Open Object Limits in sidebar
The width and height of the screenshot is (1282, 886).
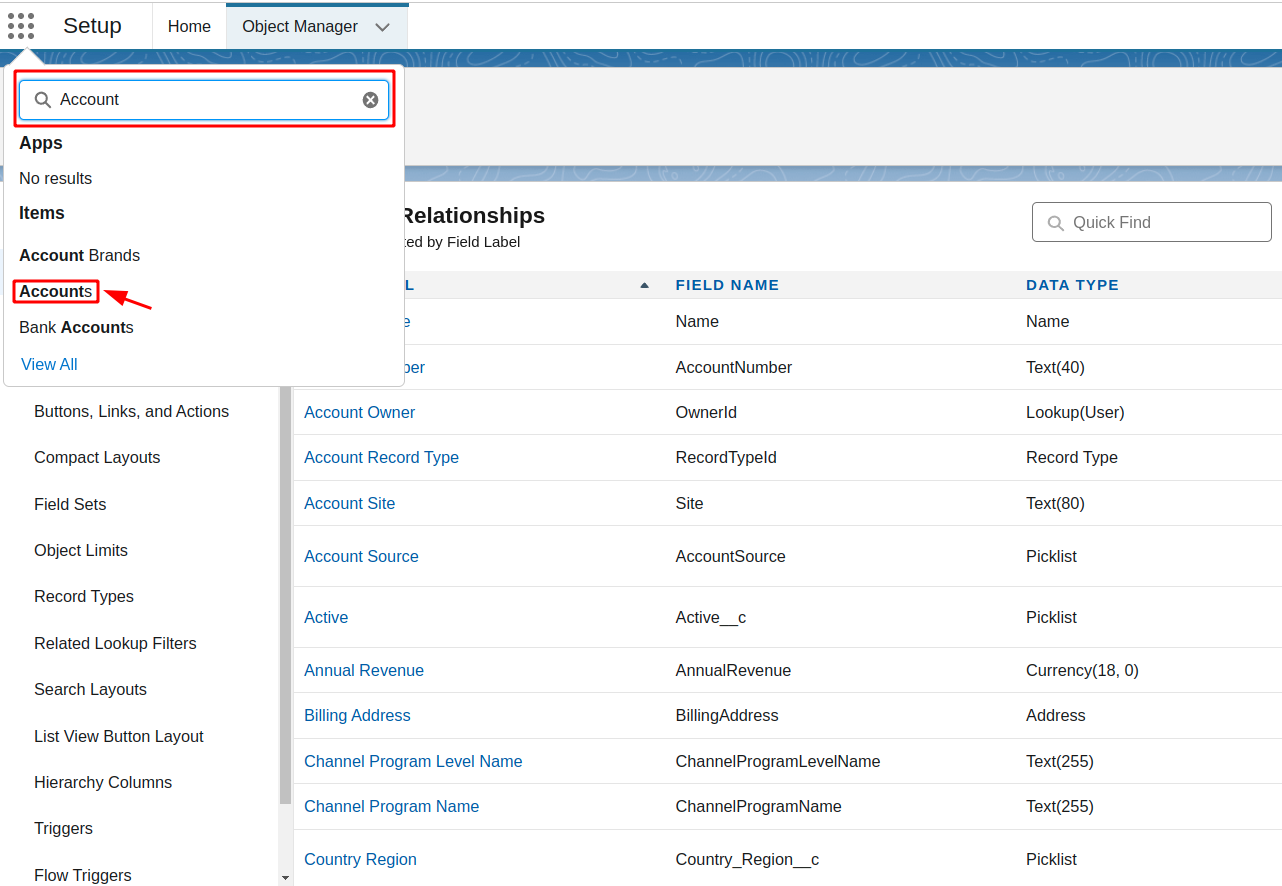[81, 550]
